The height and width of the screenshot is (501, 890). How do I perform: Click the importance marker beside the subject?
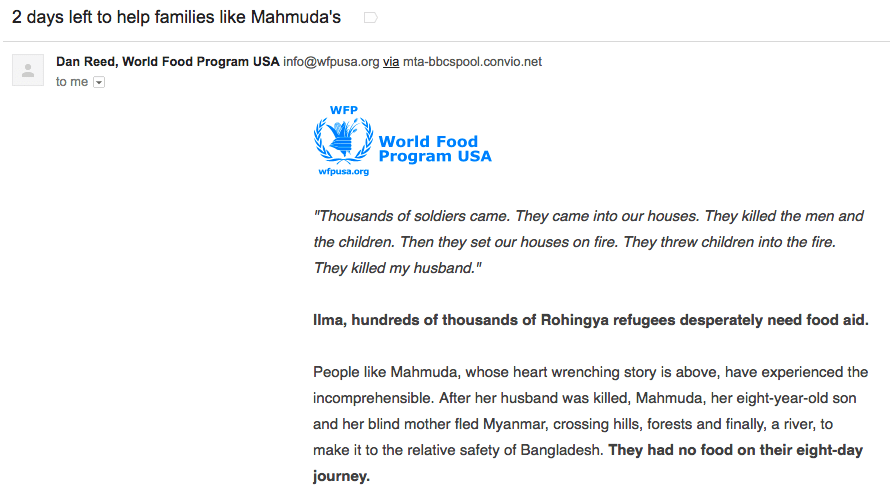coord(371,18)
